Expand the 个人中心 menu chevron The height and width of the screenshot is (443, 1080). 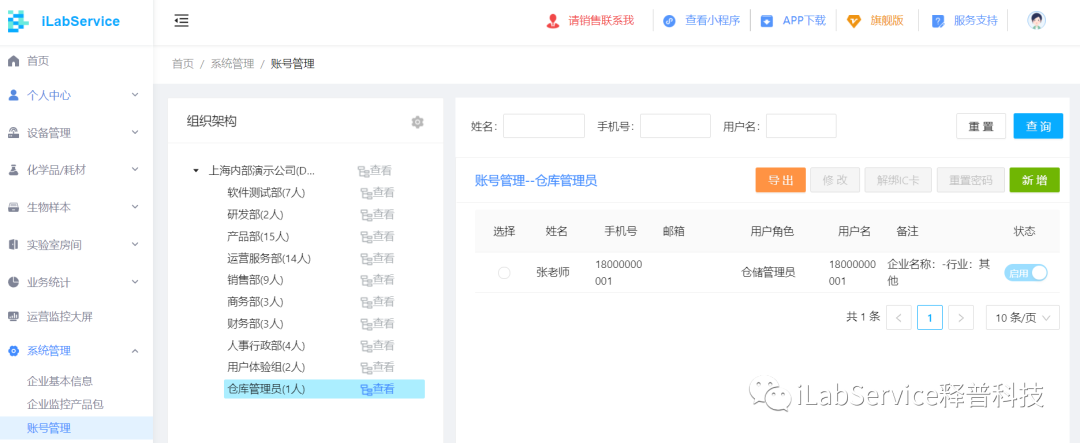[135, 95]
